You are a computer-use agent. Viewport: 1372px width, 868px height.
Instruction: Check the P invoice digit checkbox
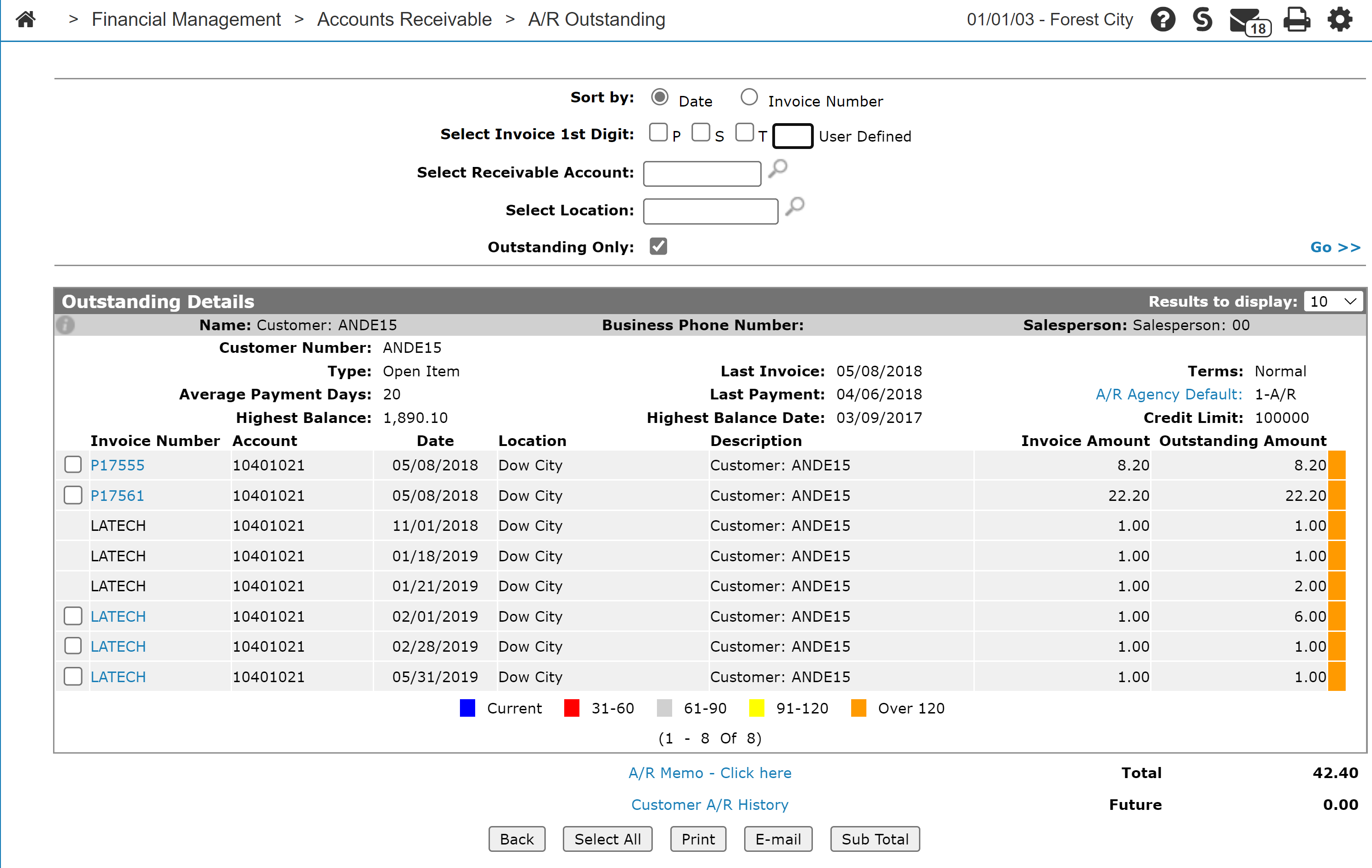tap(658, 132)
